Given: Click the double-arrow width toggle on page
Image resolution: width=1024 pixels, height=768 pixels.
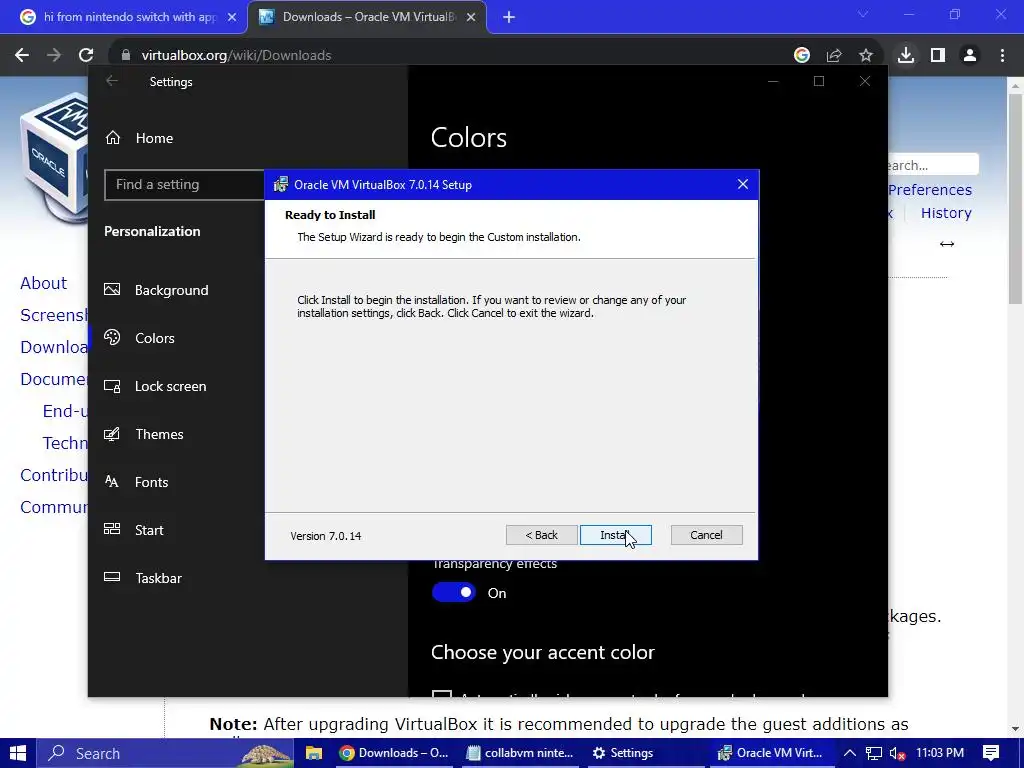Looking at the screenshot, I should point(947,244).
